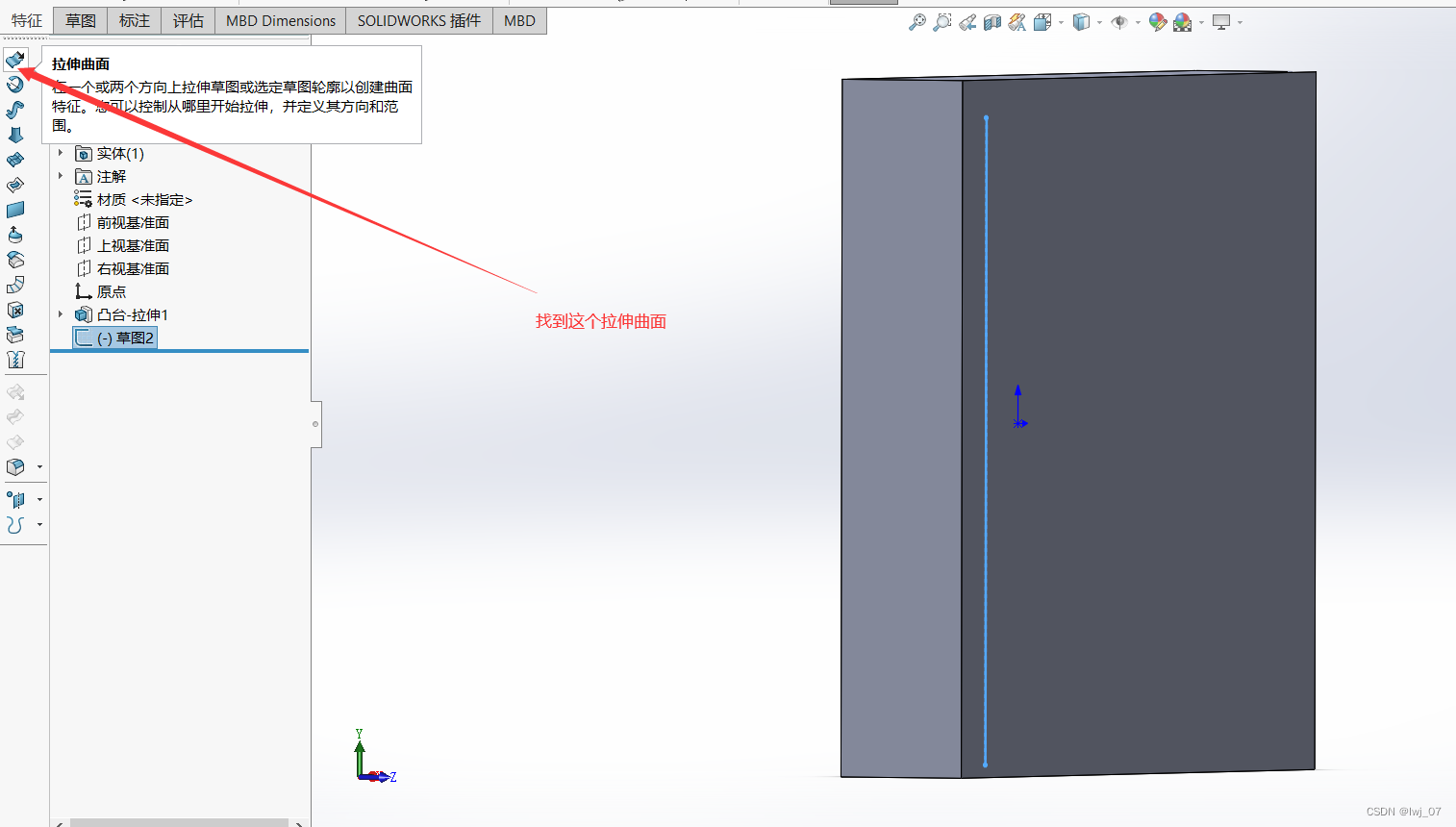Open the Curves dropdown arrow
The width and height of the screenshot is (1456, 827).
pos(39,525)
